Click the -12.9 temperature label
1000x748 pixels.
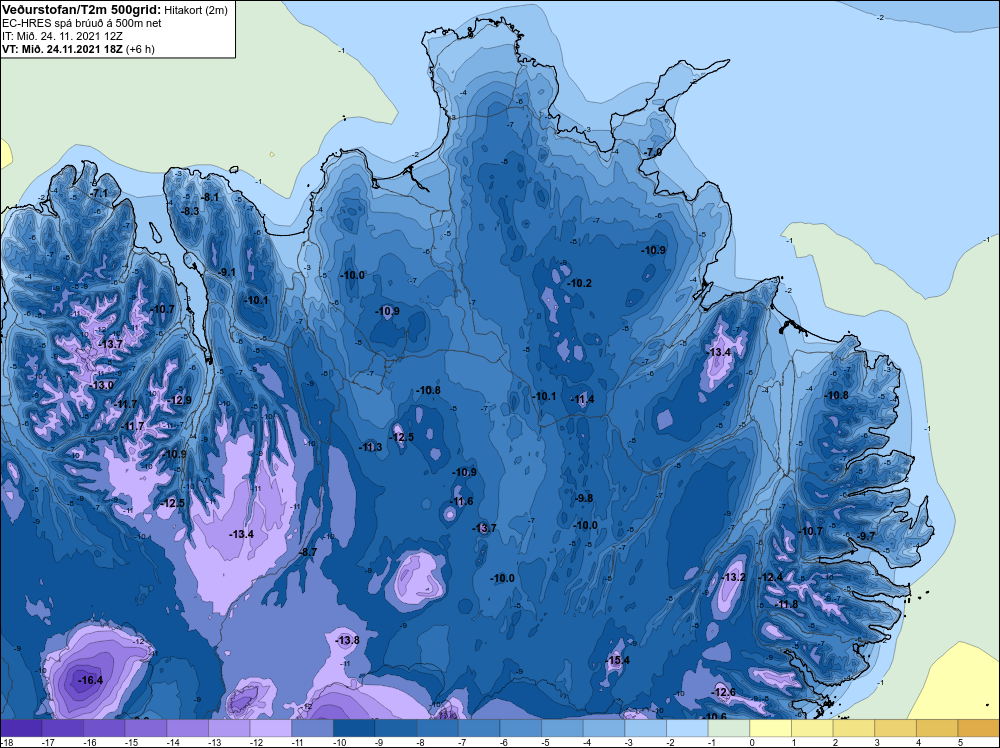179,400
